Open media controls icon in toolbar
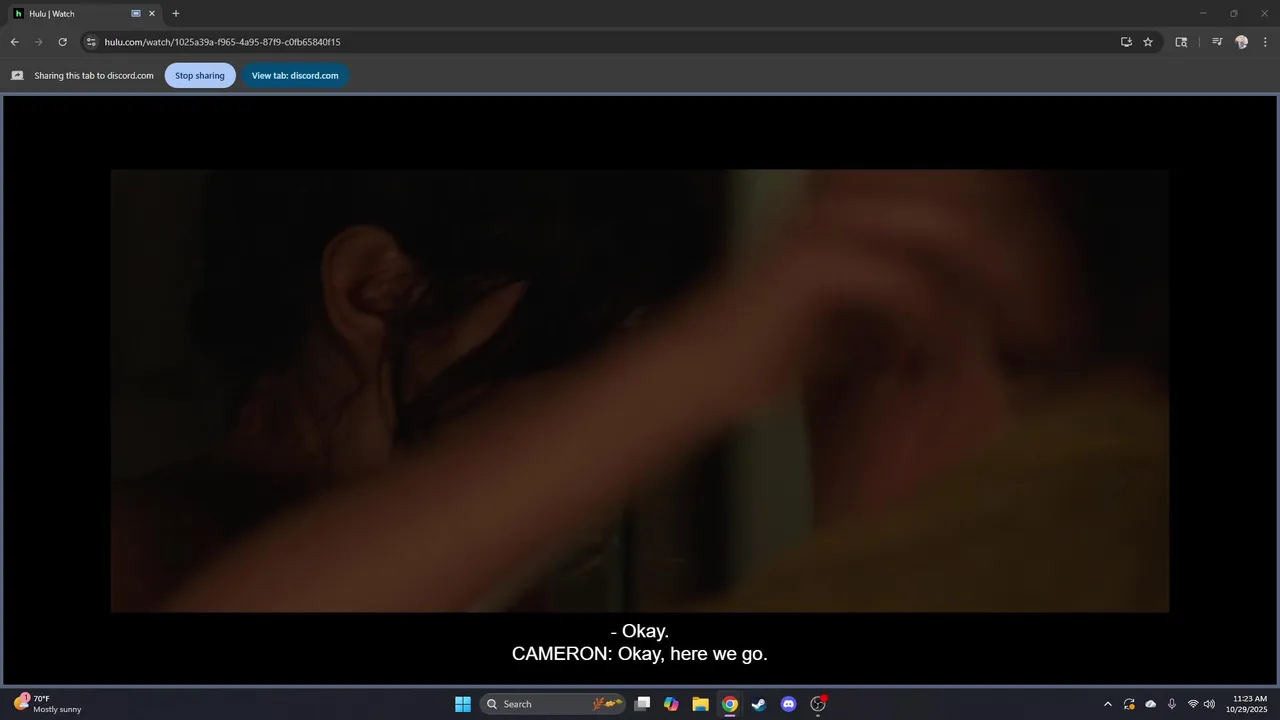Screen dimensions: 1280x720 pos(1217,42)
